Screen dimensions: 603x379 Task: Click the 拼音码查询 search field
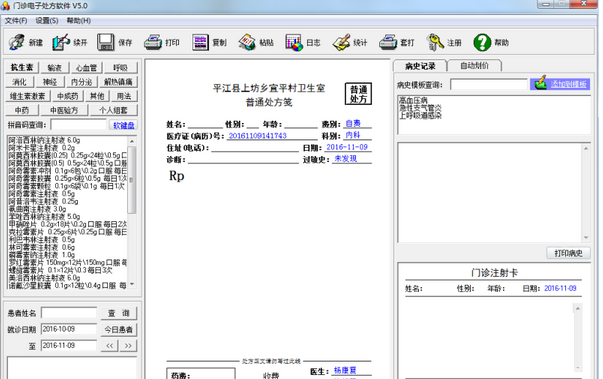[x=78, y=125]
